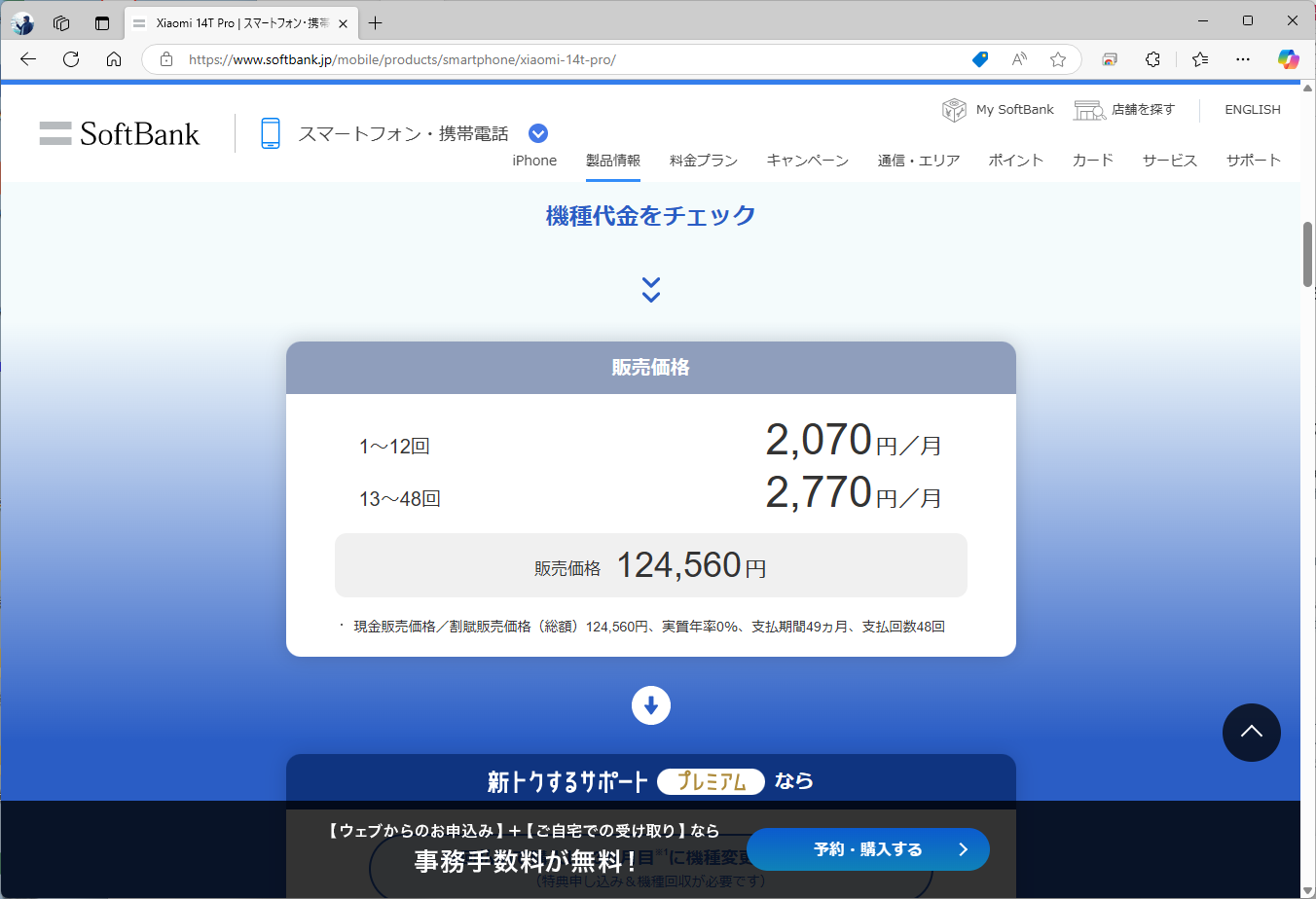Return to top using the circular arrow button
Screen dimensions: 1316x899
[x=1252, y=733]
